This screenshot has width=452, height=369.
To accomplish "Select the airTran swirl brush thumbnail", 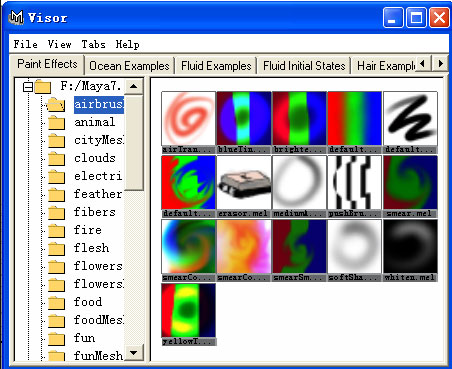I will click(x=188, y=119).
